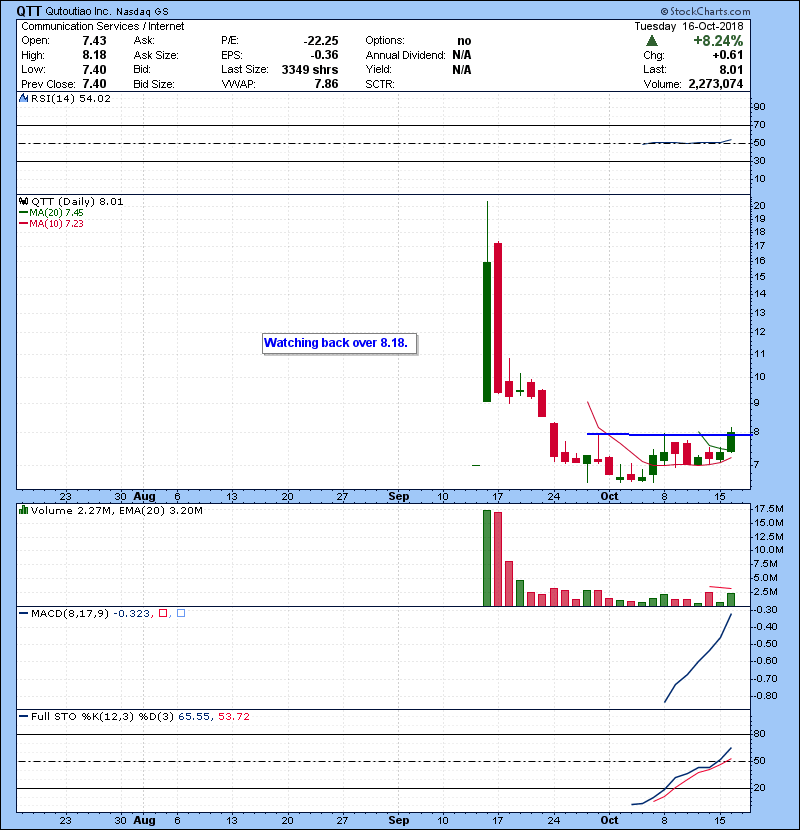Screen dimensions: 800x830
Task: Click the 'Nasdaq GS' exchange label
Action: [x=142, y=12]
